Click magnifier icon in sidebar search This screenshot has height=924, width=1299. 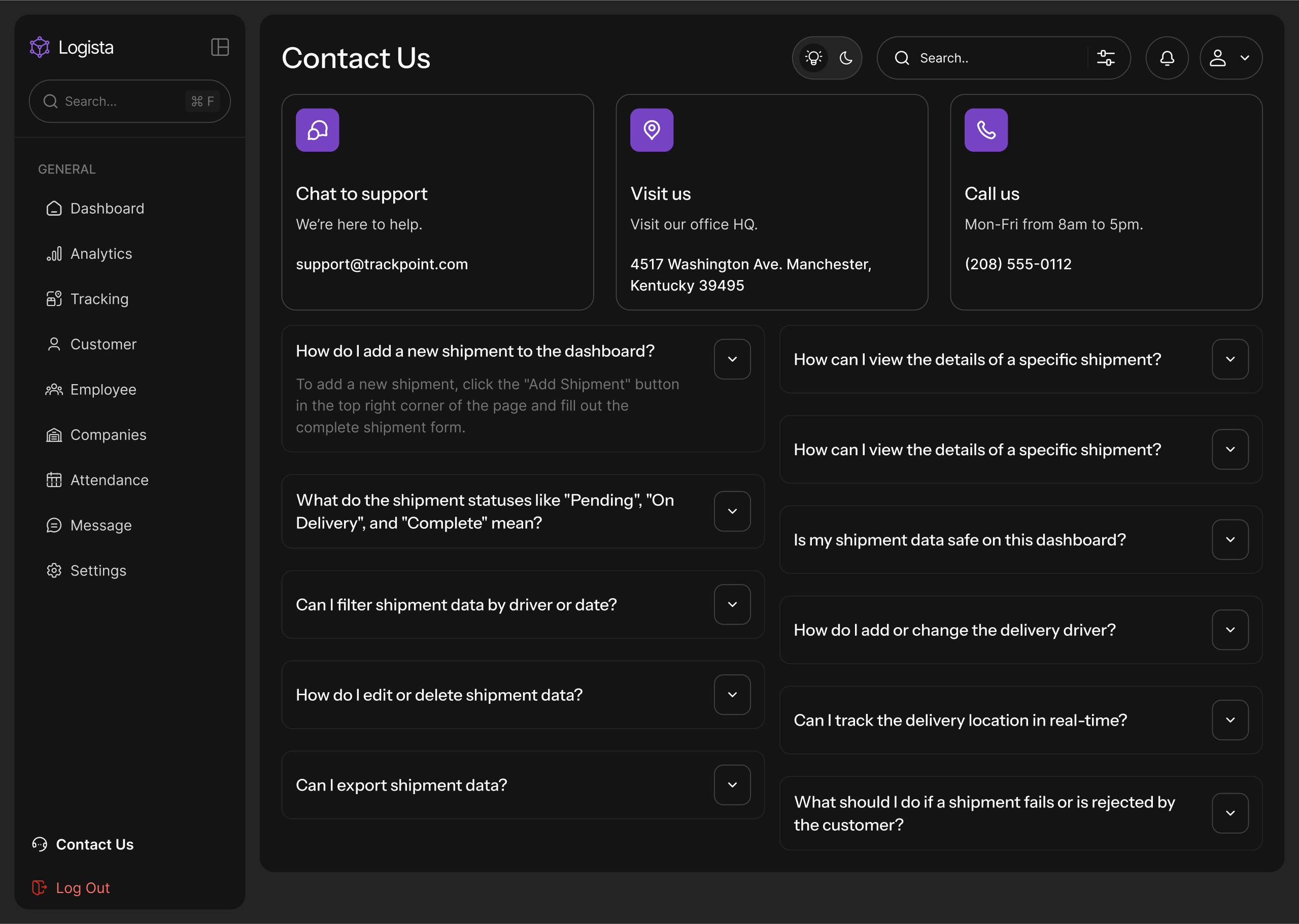coord(51,101)
